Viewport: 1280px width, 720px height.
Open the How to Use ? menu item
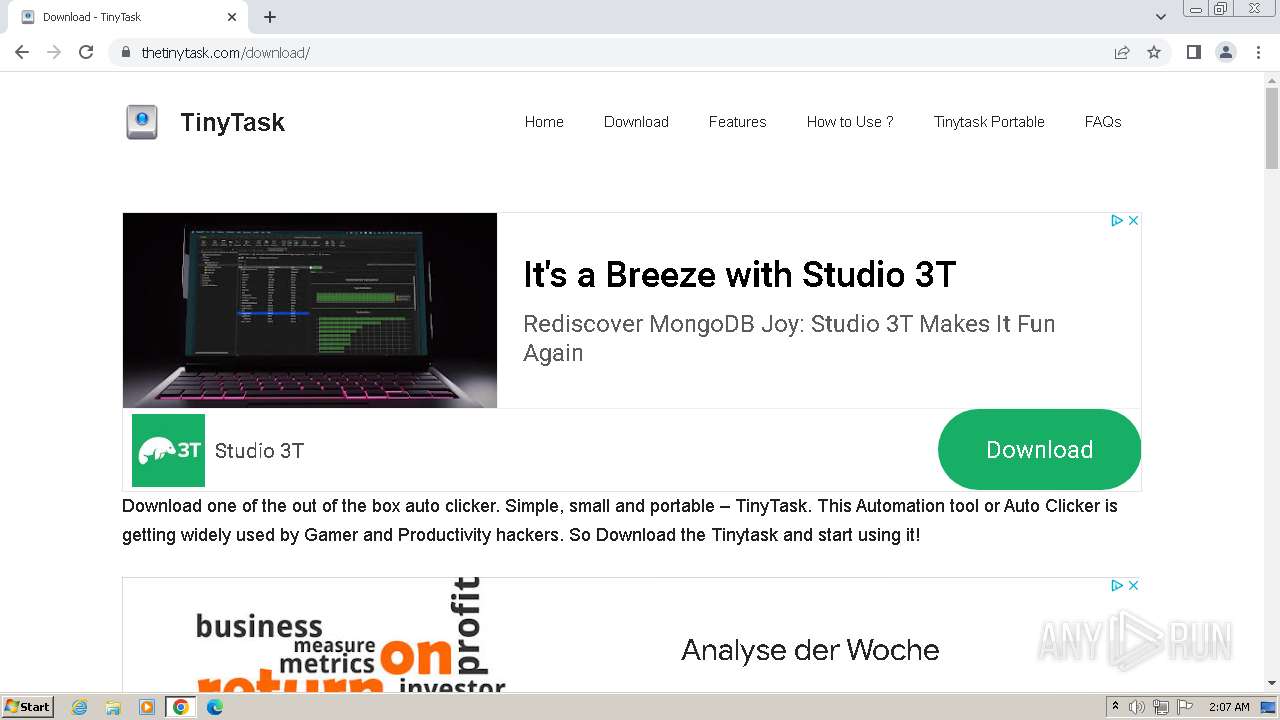[850, 122]
